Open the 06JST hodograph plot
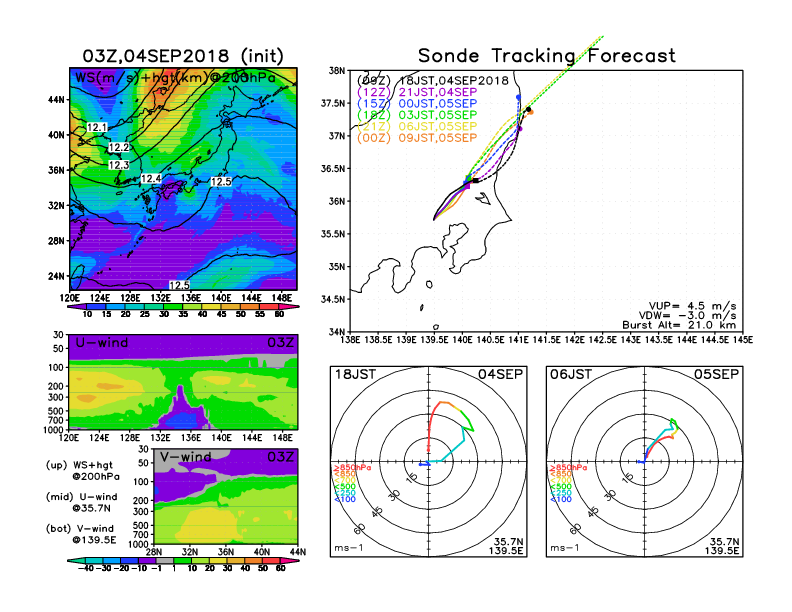792x612 pixels. pos(645,462)
